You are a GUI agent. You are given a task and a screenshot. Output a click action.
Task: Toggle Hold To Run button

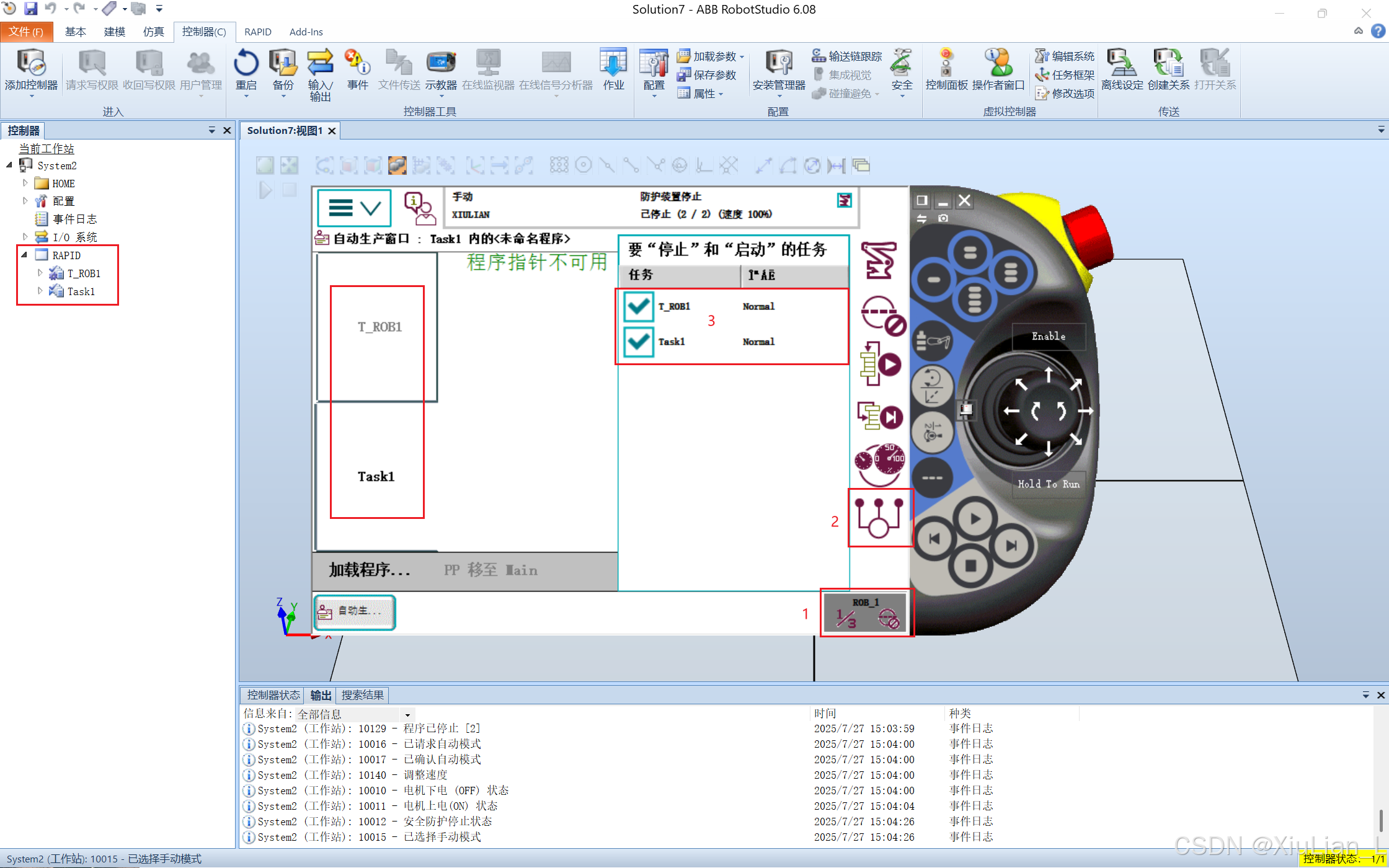pyautogui.click(x=1049, y=484)
